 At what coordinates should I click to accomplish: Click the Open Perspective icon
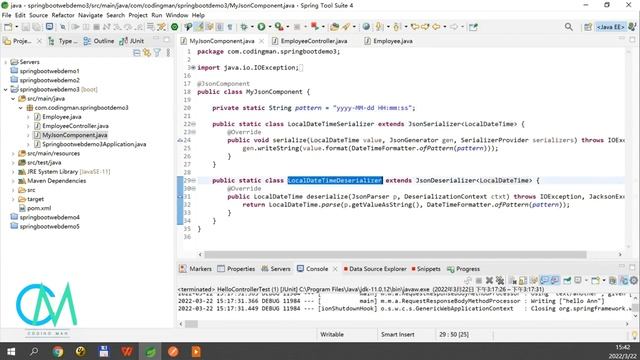[588, 27]
